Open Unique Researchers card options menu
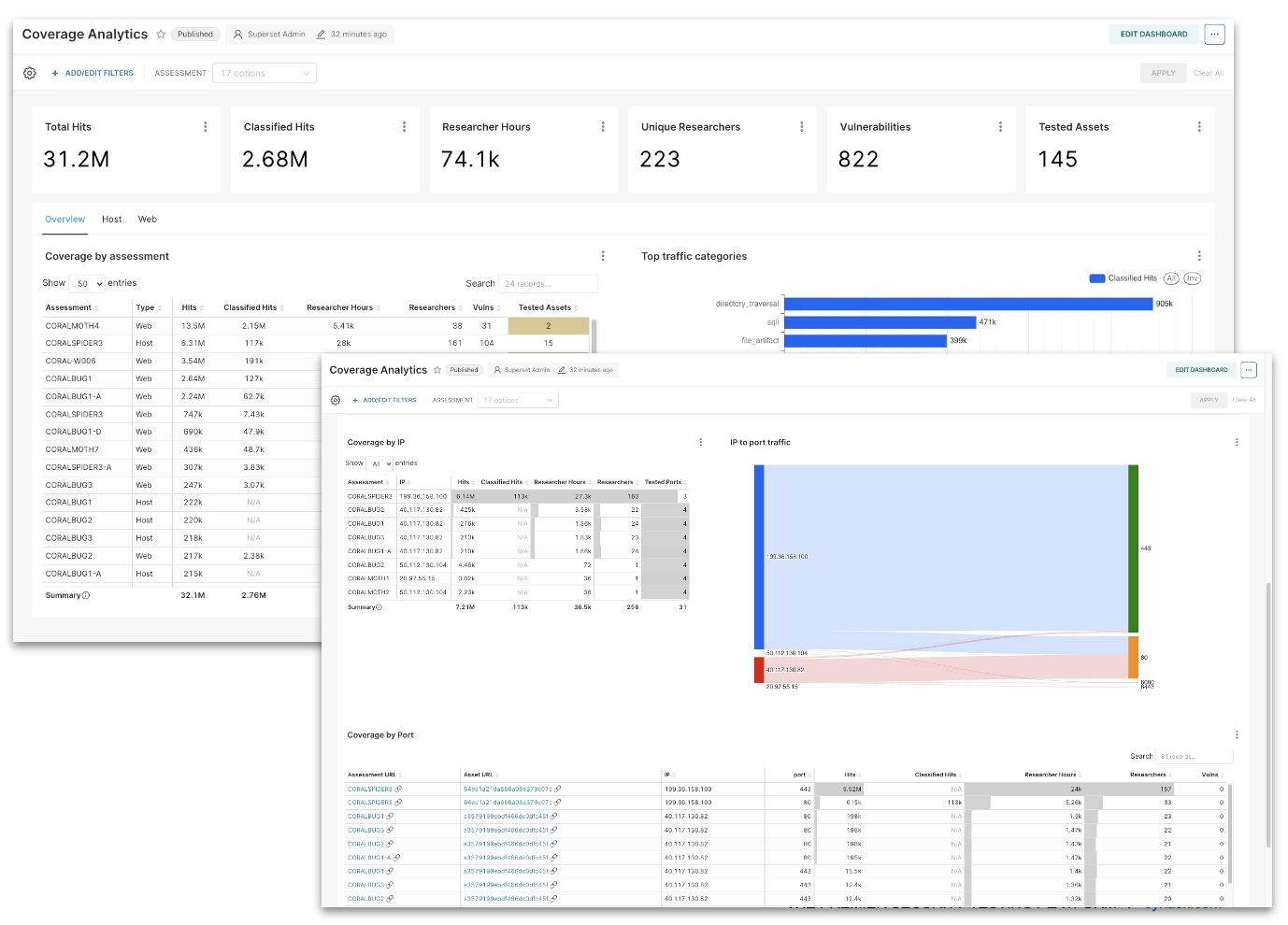 click(802, 127)
